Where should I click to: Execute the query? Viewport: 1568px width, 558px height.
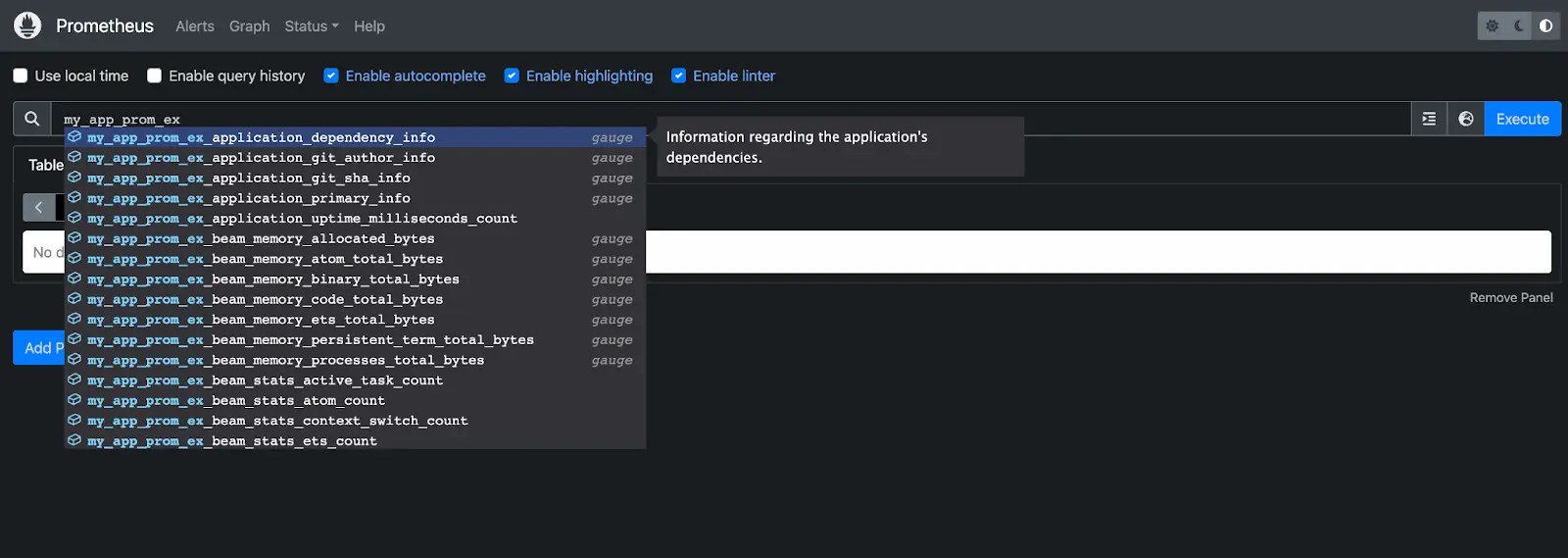coord(1523,119)
